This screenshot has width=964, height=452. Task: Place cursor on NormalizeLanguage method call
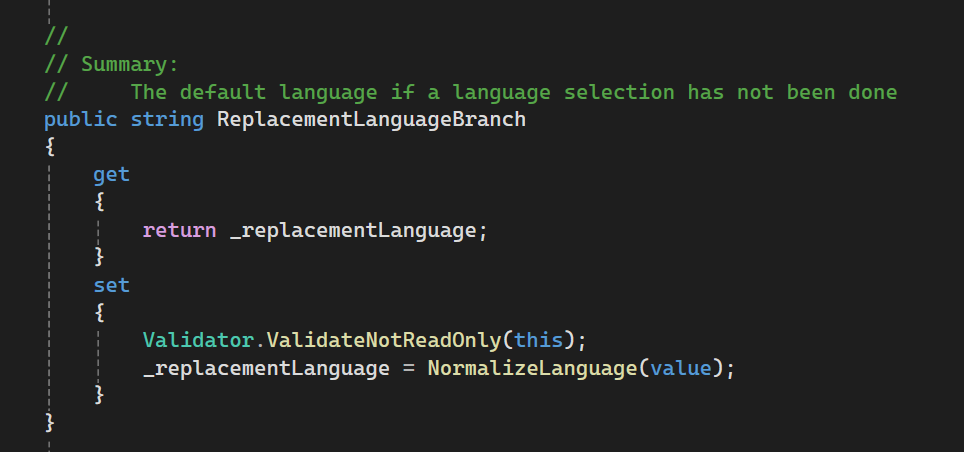pyautogui.click(x=532, y=368)
